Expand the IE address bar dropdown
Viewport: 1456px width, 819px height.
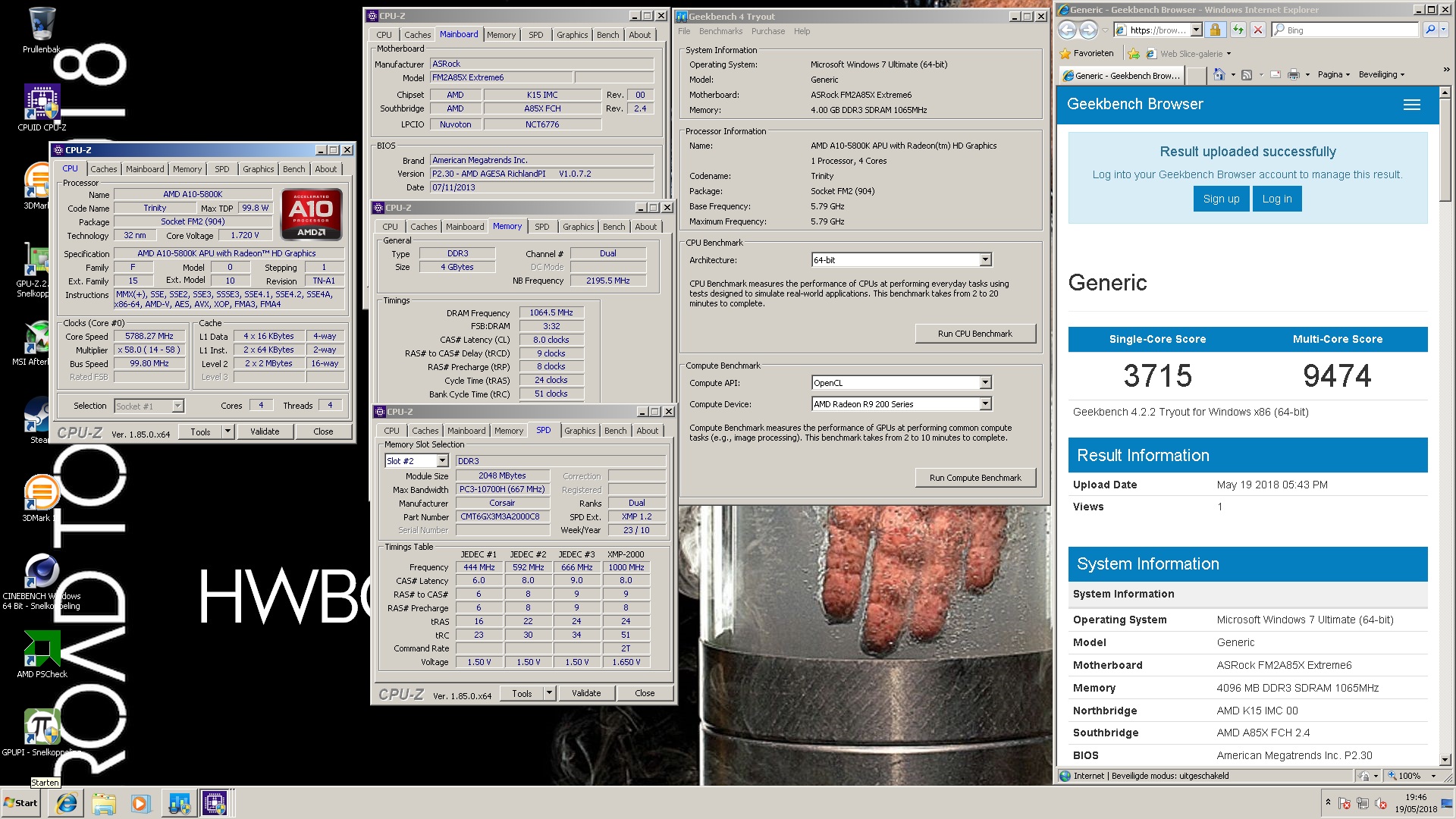click(1196, 30)
